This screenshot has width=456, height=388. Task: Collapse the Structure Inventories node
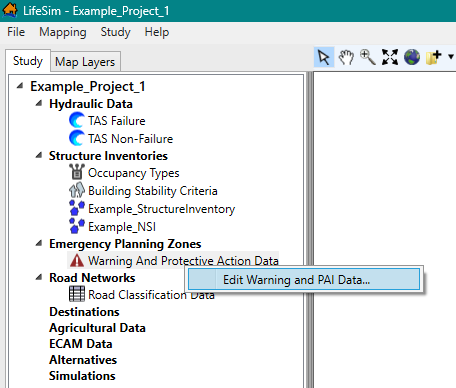[x=39, y=155]
